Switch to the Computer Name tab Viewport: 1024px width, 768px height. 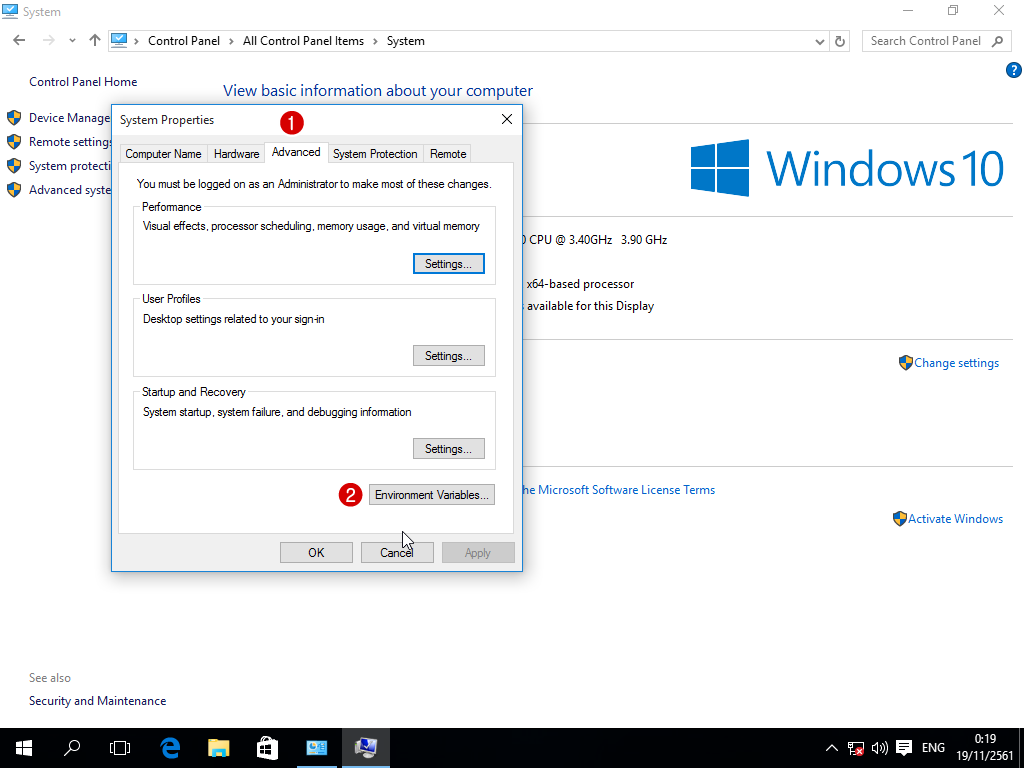tap(163, 154)
